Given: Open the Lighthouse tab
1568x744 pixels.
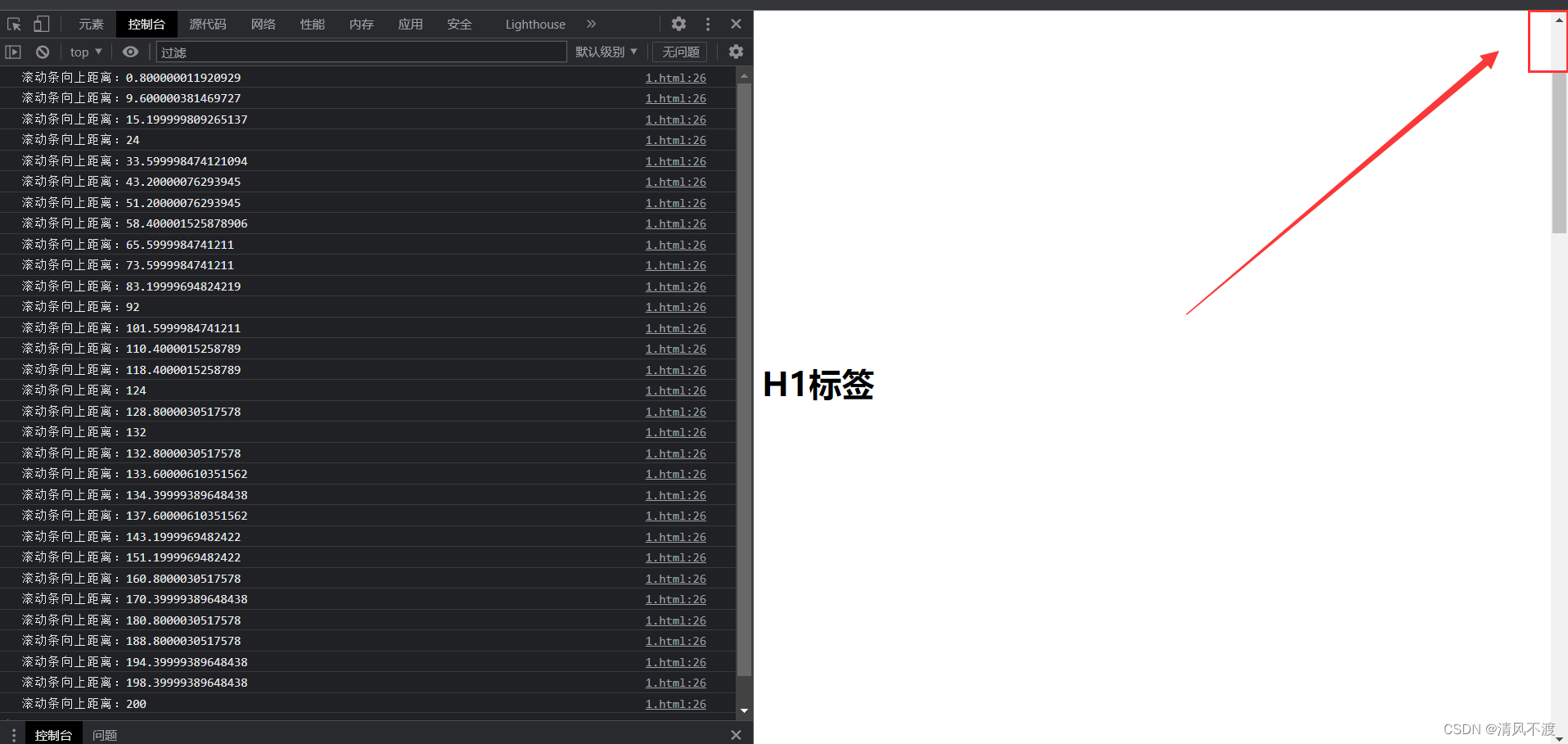Looking at the screenshot, I should tap(535, 25).
